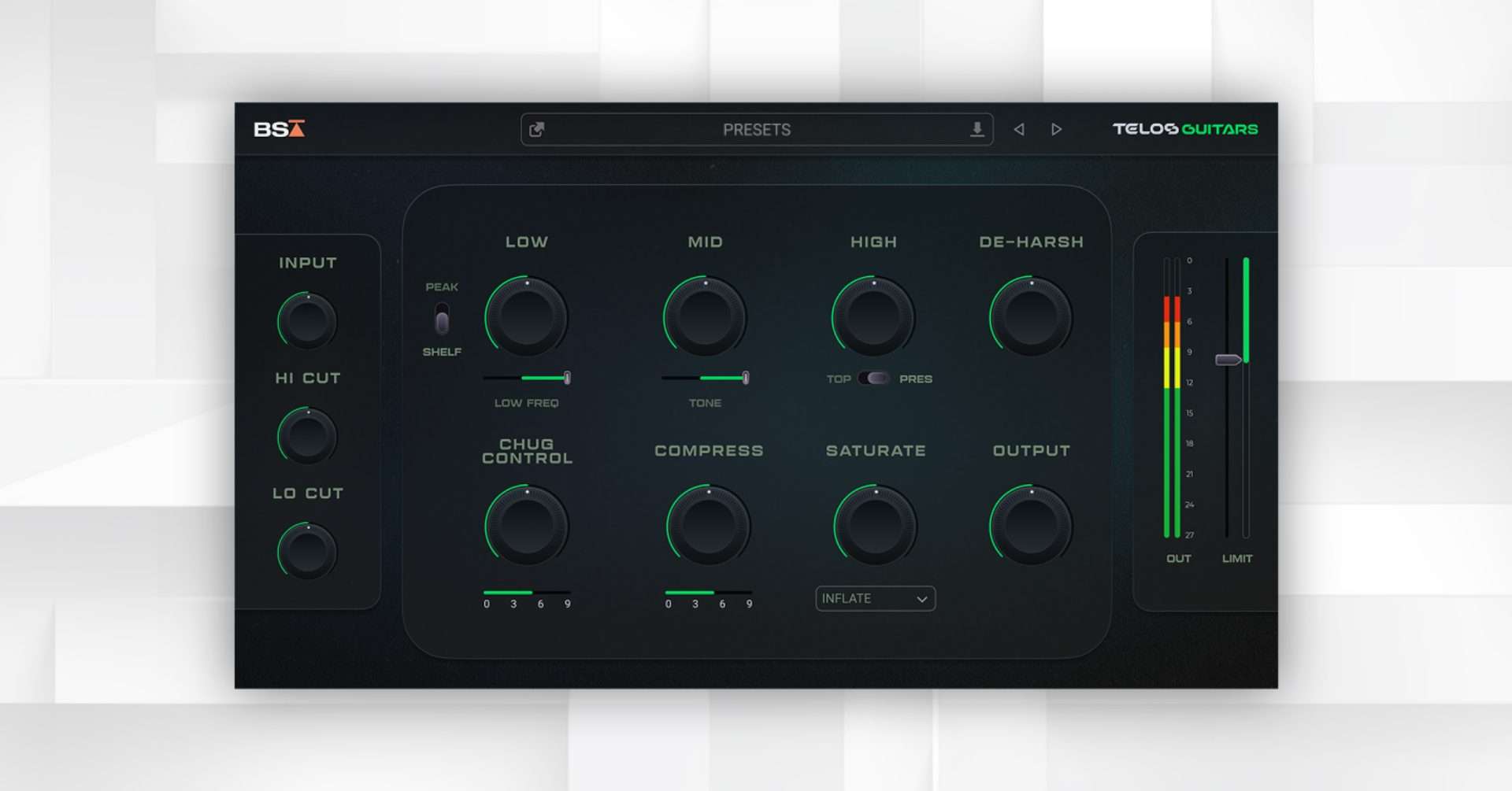Viewport: 1512px width, 791px height.
Task: Open the PRESETS bar
Action: [x=757, y=130]
